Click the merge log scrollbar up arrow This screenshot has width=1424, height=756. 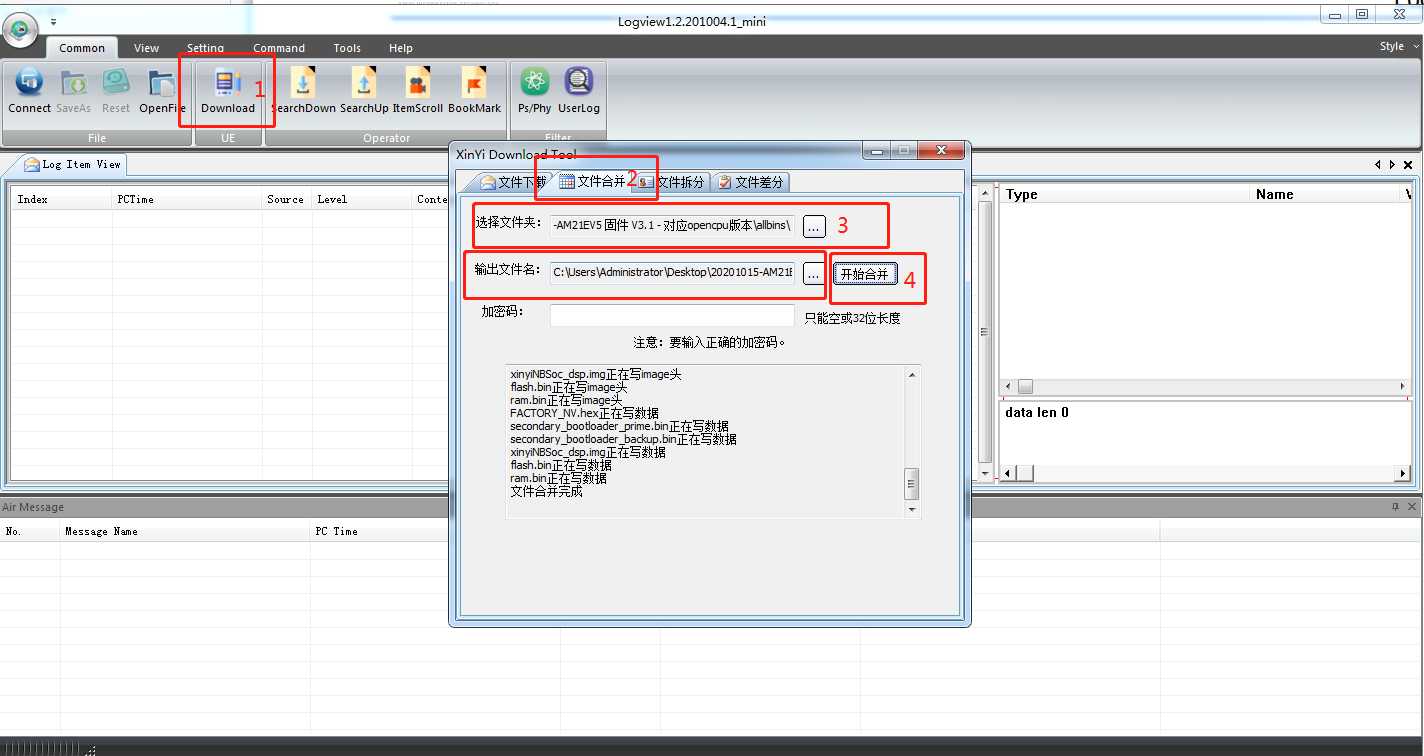[x=911, y=374]
